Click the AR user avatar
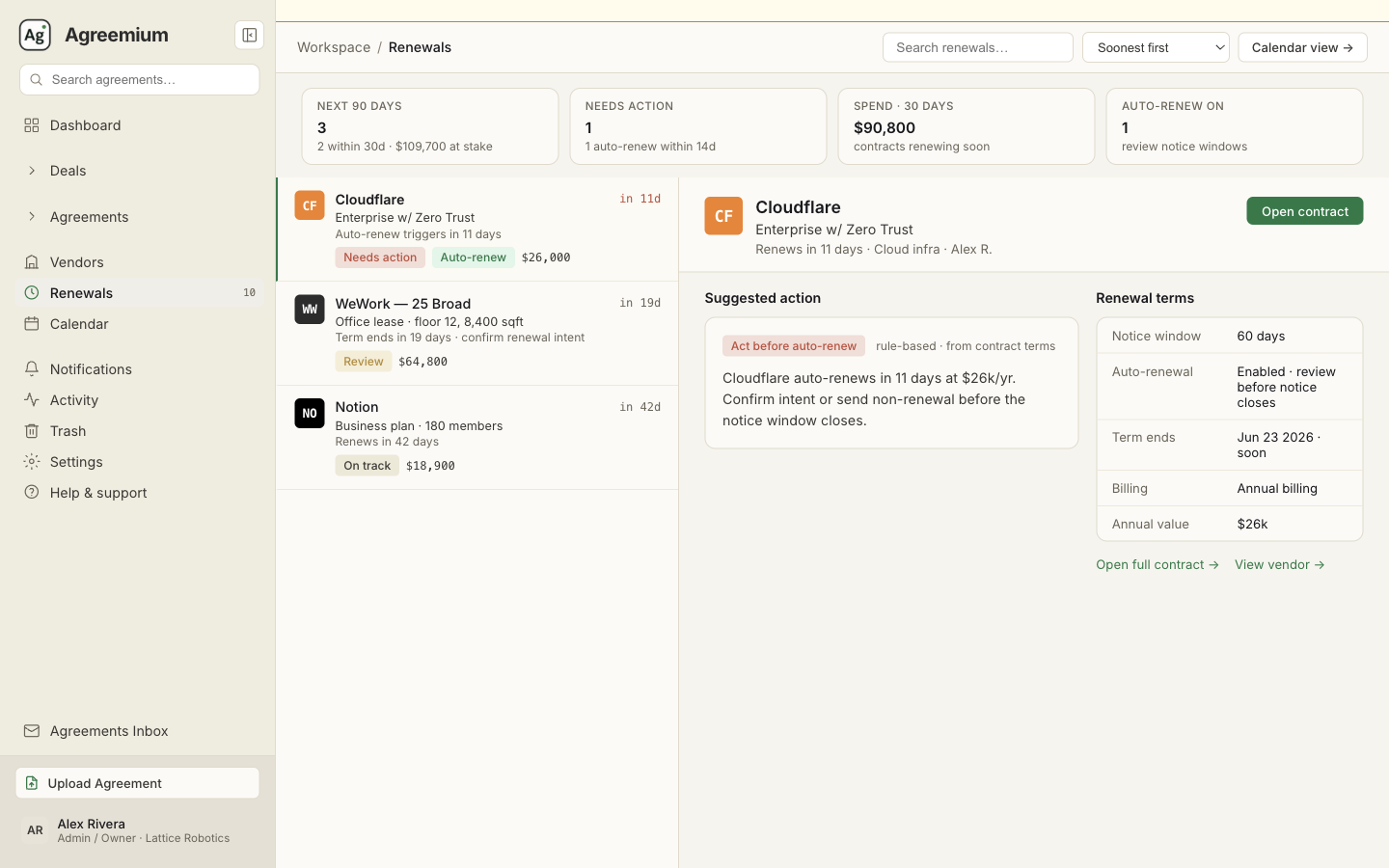The height and width of the screenshot is (868, 1389). click(x=35, y=830)
